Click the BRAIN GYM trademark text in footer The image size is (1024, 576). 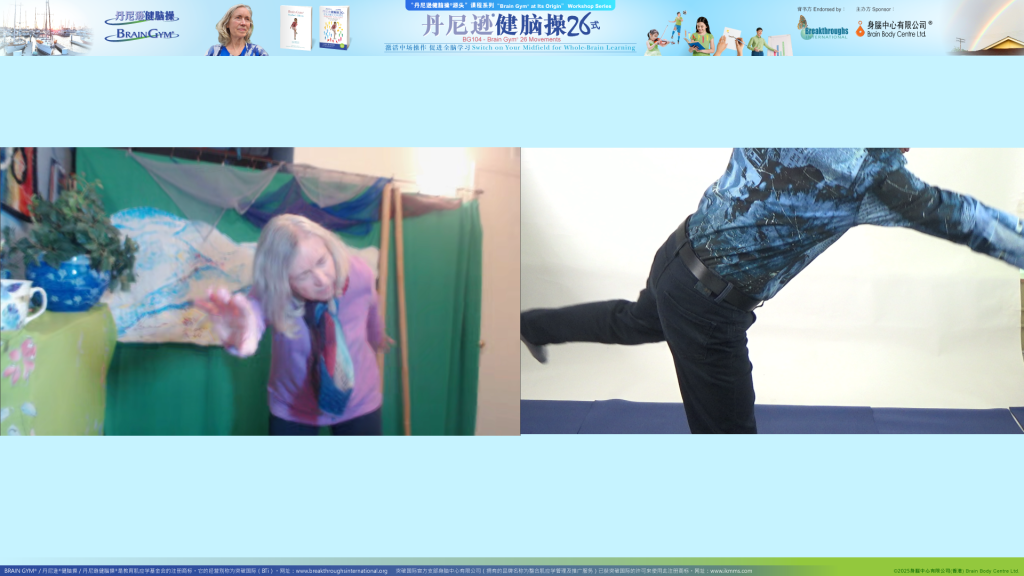pos(20,571)
